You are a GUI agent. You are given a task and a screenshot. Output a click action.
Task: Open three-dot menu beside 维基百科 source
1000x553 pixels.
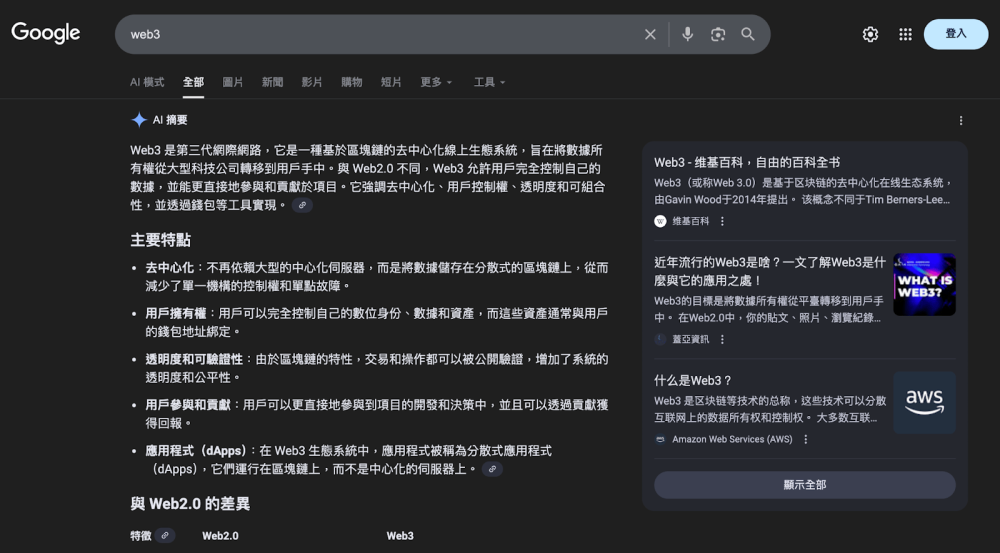pyautogui.click(x=722, y=221)
